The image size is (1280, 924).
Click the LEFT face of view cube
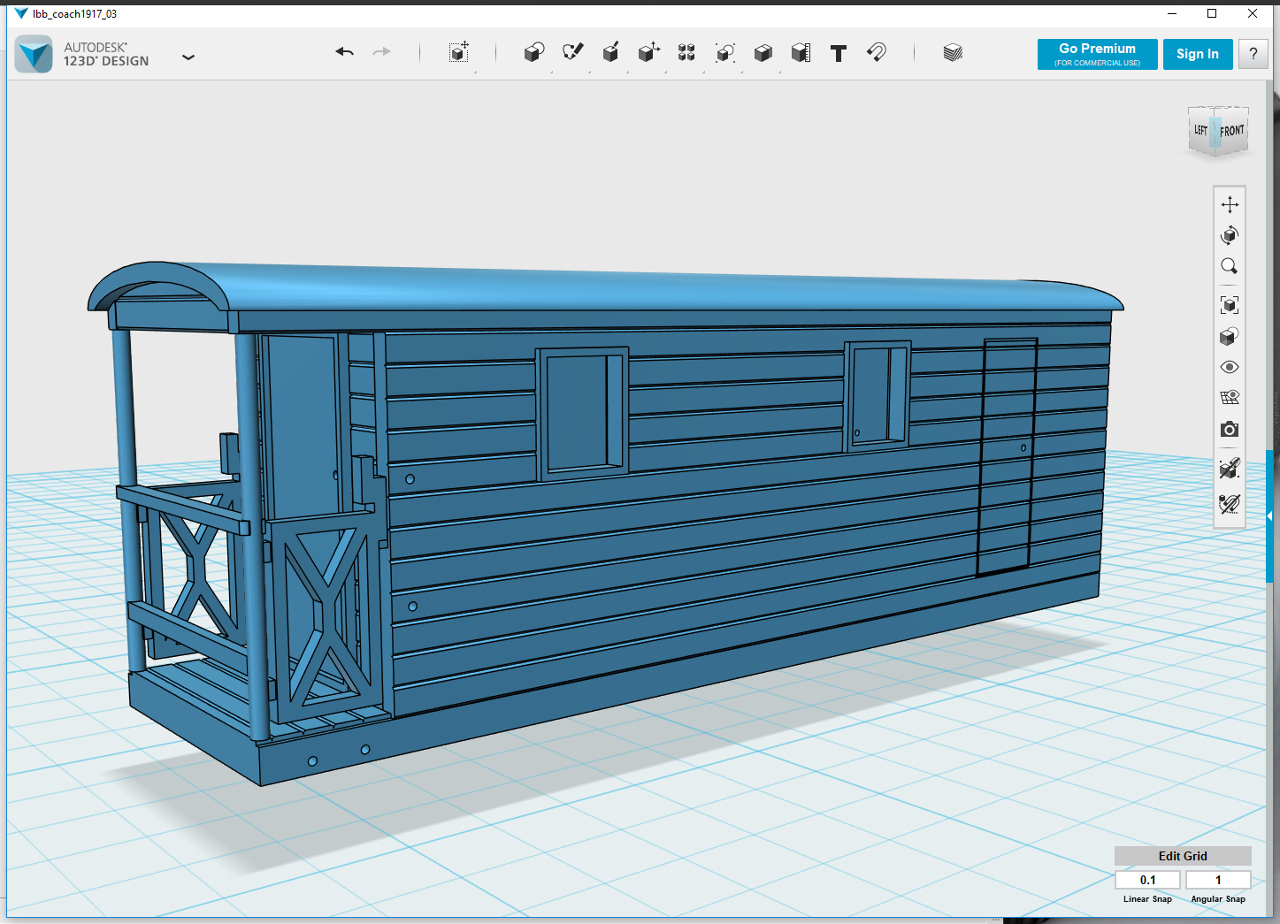(x=1201, y=131)
